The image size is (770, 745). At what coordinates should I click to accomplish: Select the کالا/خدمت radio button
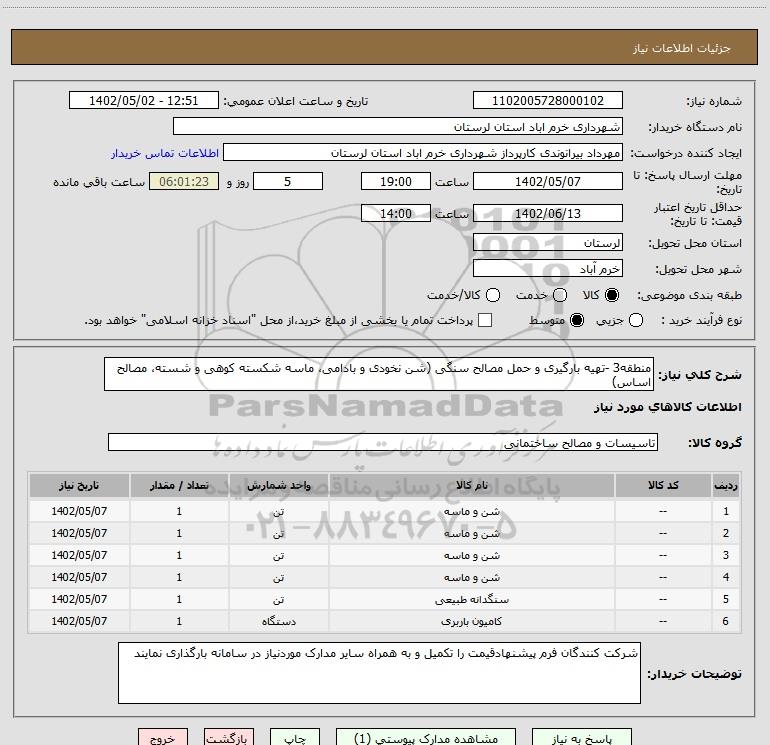click(493, 295)
